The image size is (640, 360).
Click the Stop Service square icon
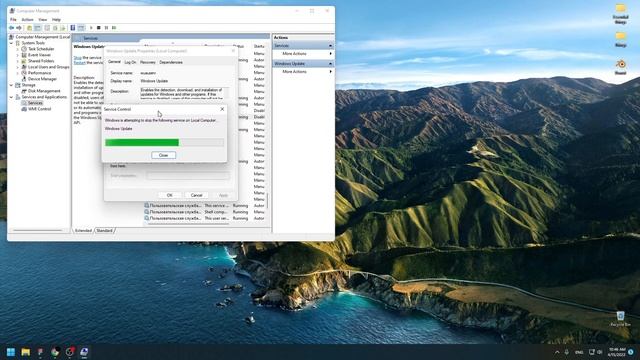pos(98,28)
